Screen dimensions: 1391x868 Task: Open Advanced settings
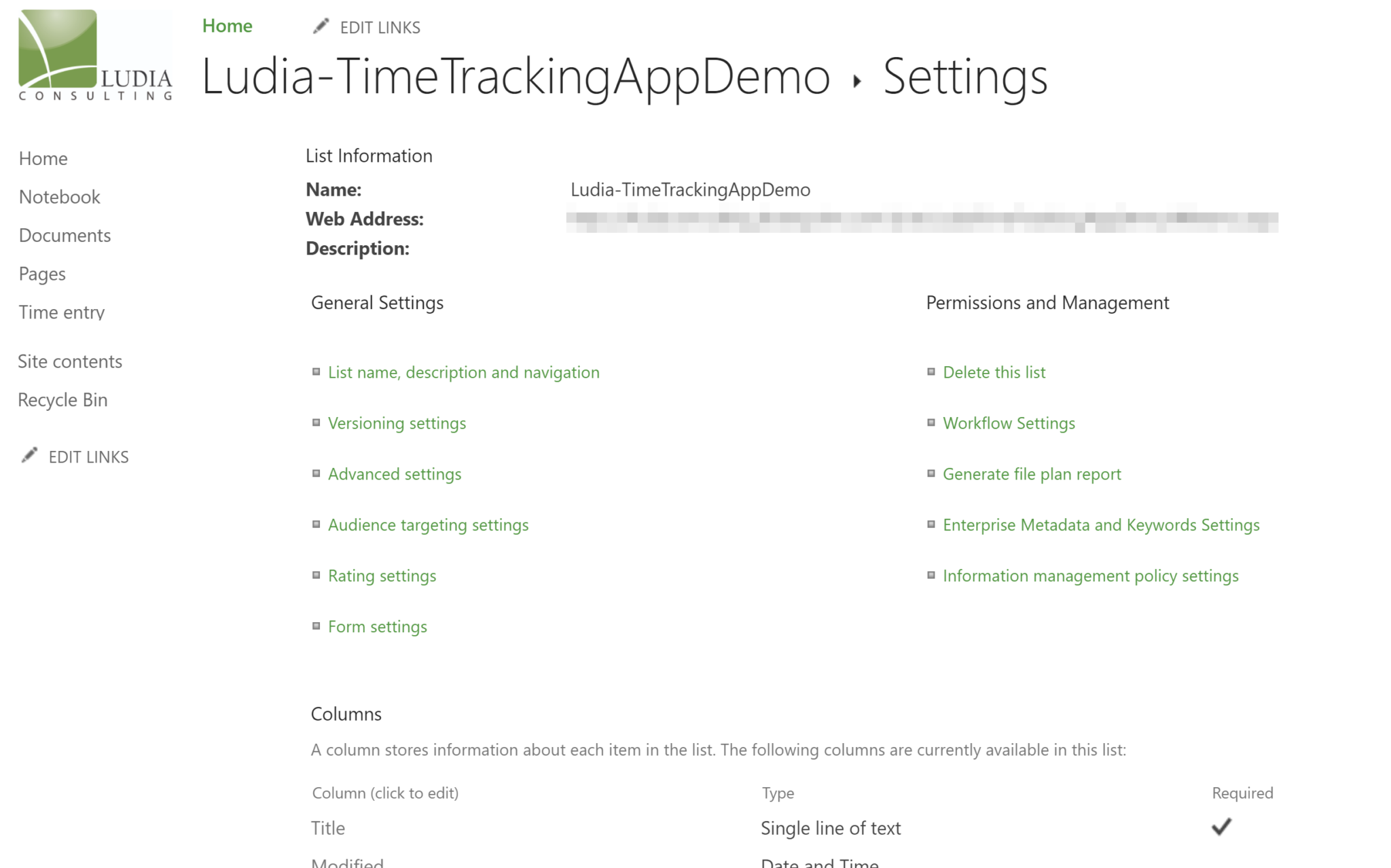click(x=394, y=473)
